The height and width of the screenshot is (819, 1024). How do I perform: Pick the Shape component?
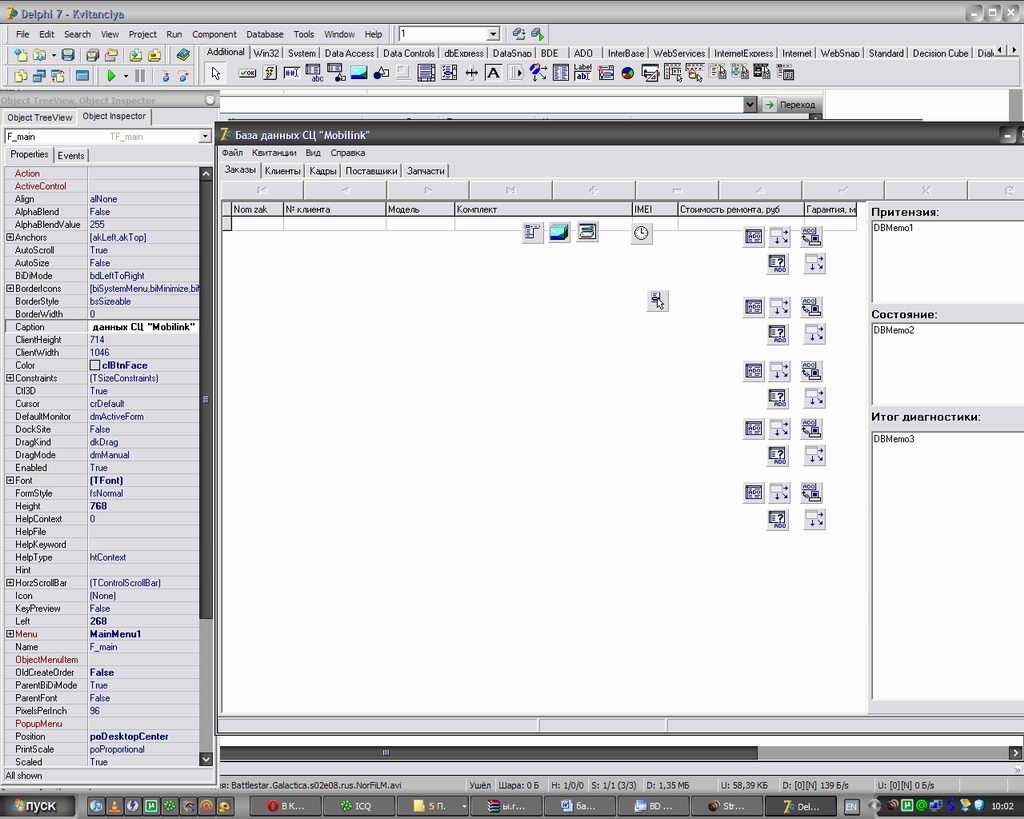[381, 73]
